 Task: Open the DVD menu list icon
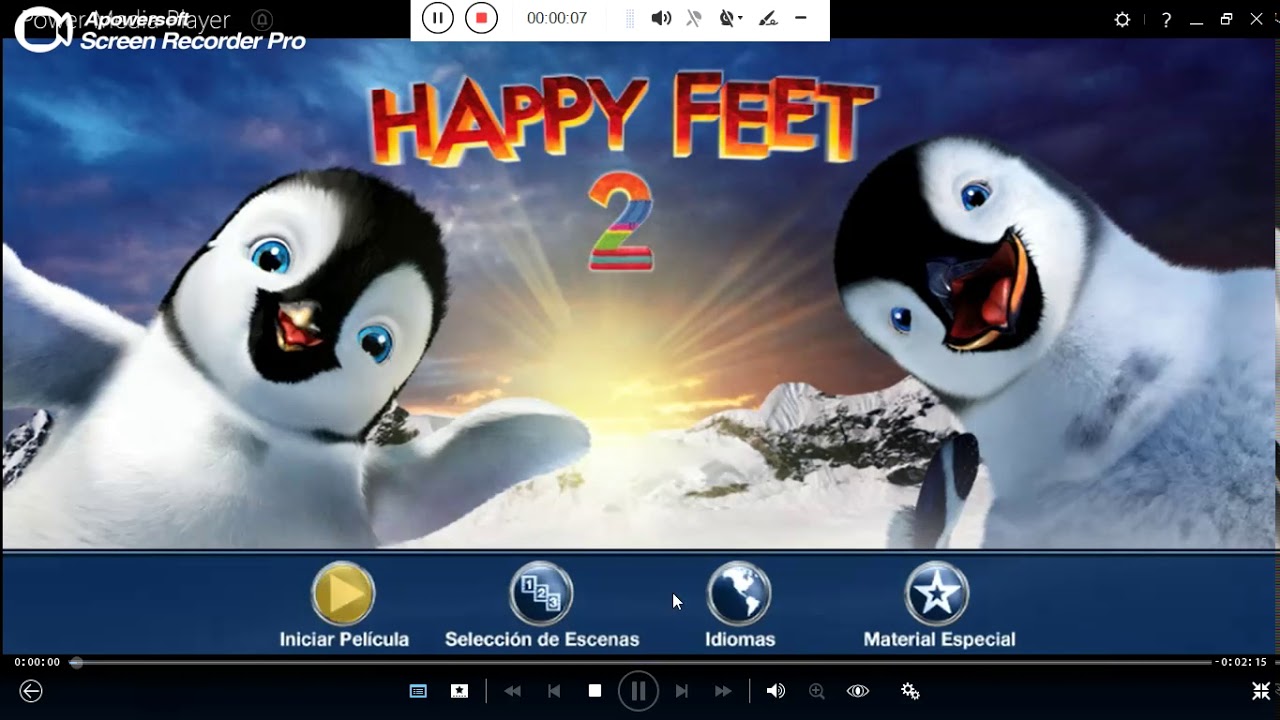(x=418, y=691)
